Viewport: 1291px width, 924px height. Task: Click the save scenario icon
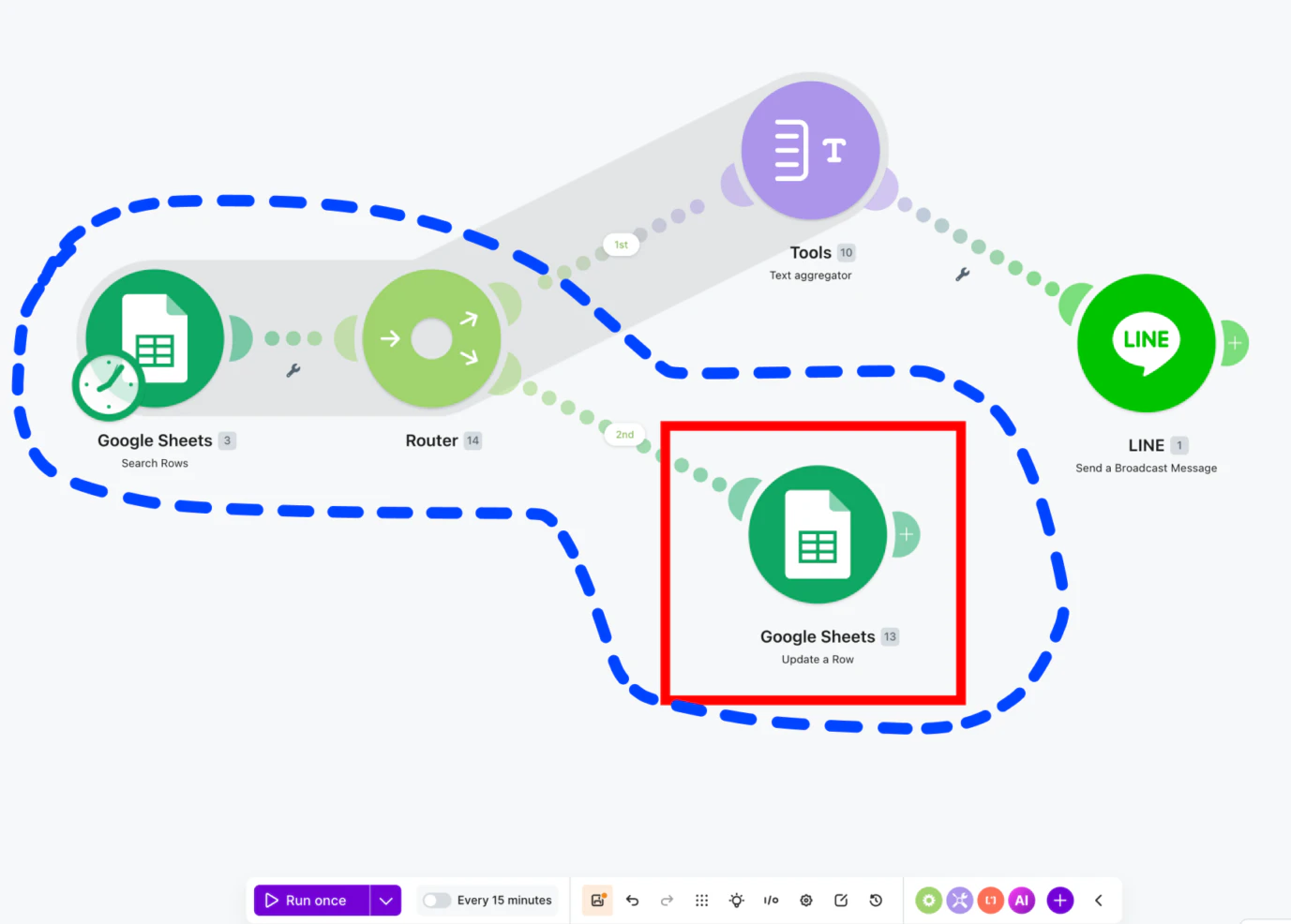click(x=597, y=901)
